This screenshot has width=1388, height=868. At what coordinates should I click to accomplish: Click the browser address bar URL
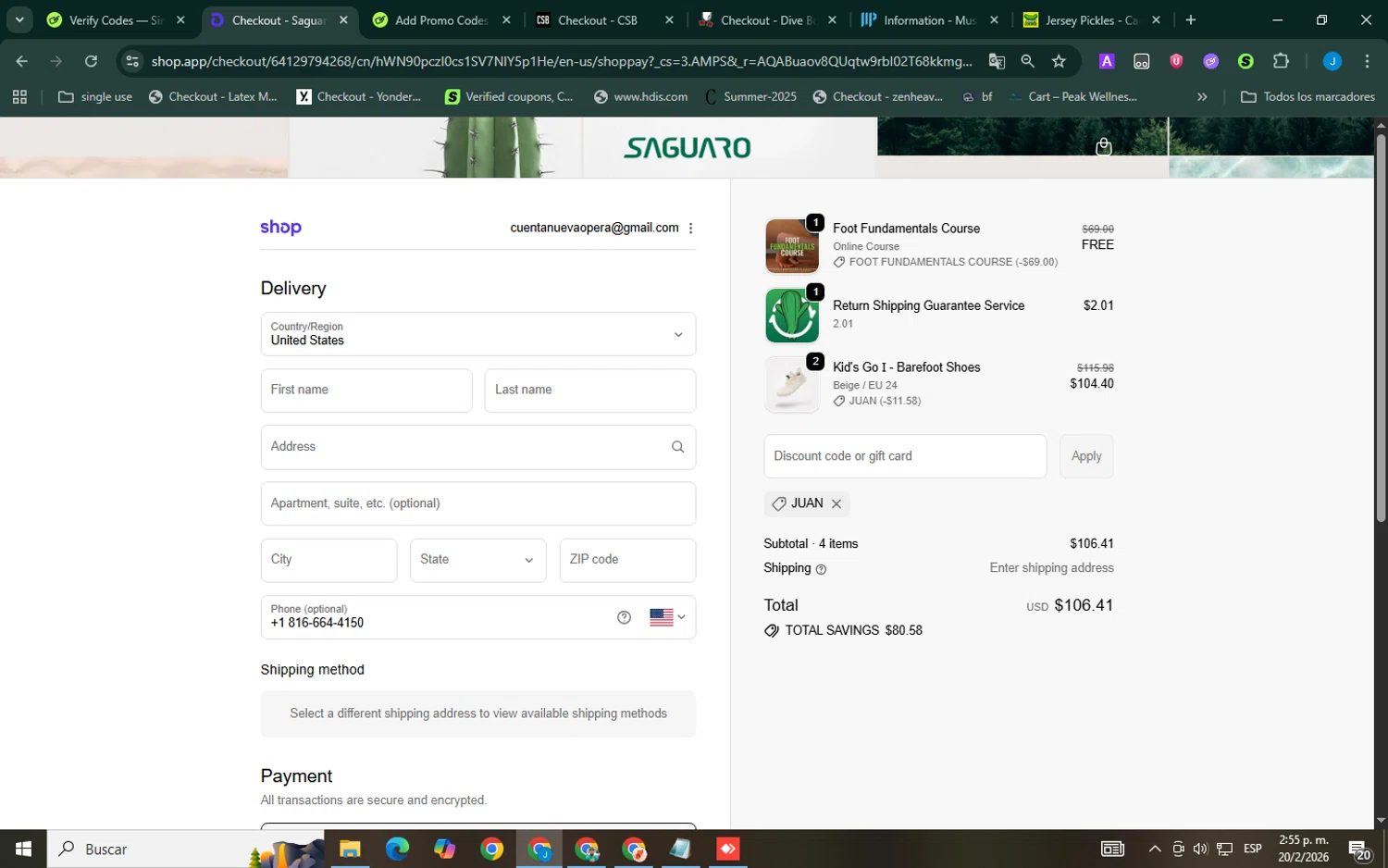562,61
